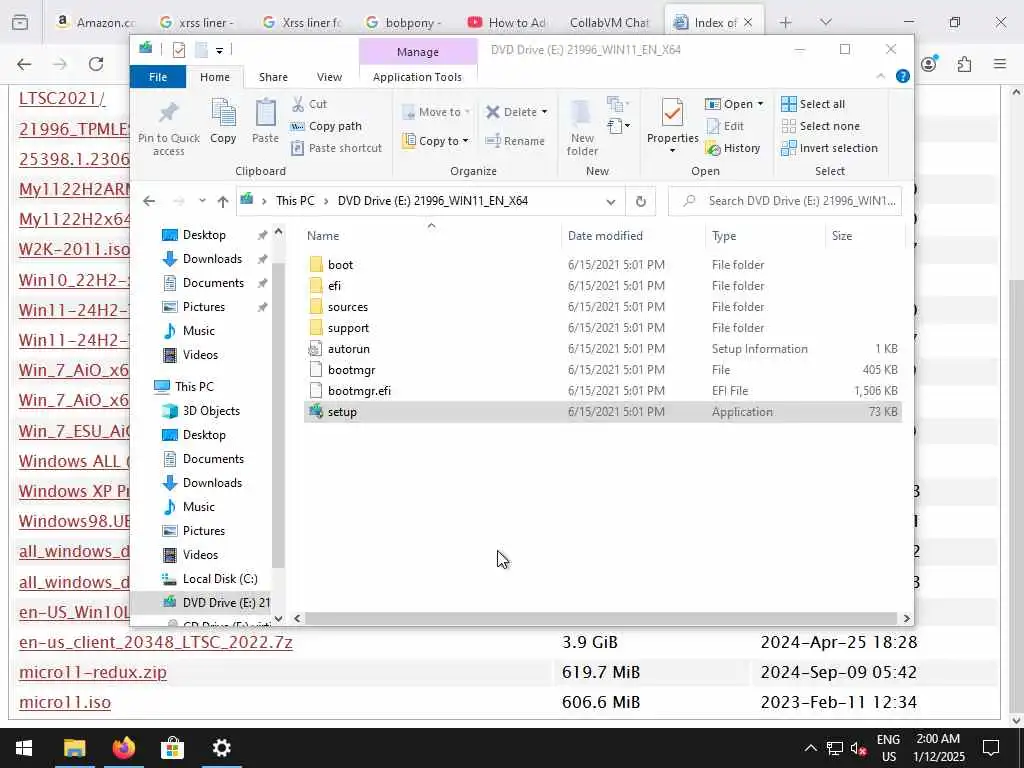Click Invert selection in ribbon
Image resolution: width=1024 pixels, height=768 pixels.
pos(829,148)
